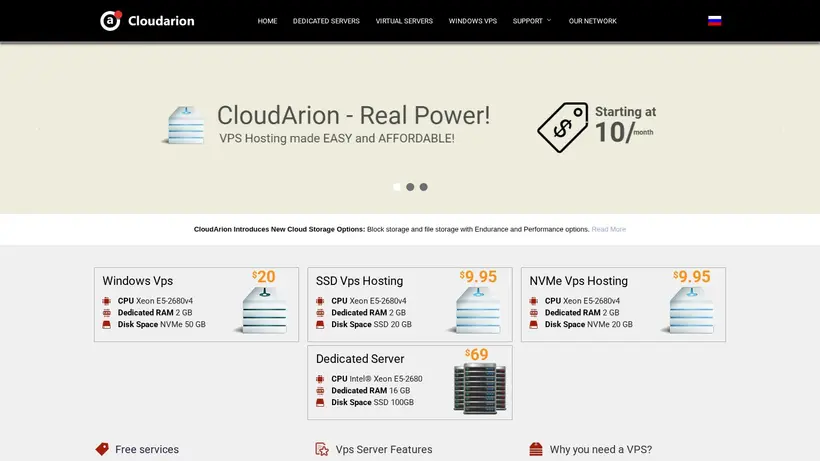Screen dimensions: 820x461
Task: Click the SSD Vps server image
Action: point(475,310)
